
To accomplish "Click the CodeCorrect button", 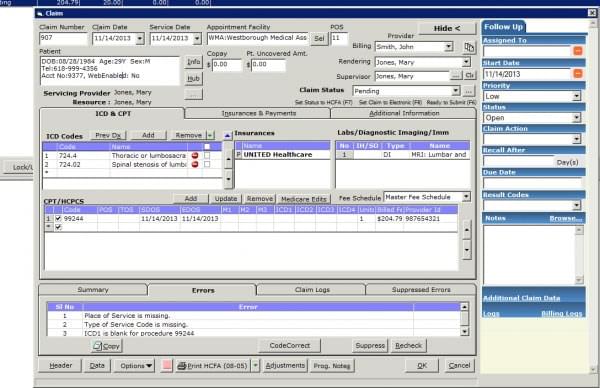I will [290, 346].
